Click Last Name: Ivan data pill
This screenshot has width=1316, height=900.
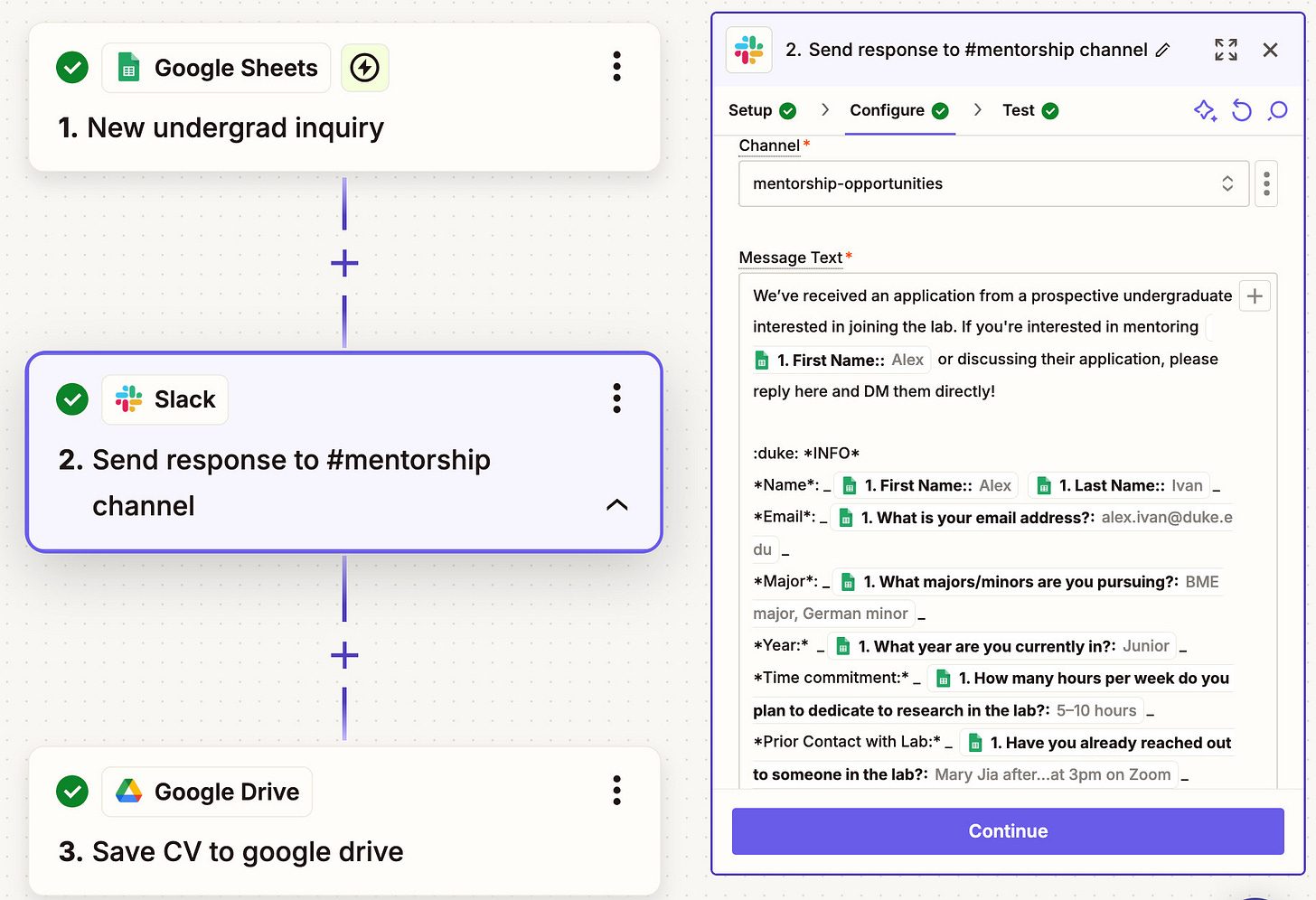coord(1121,486)
